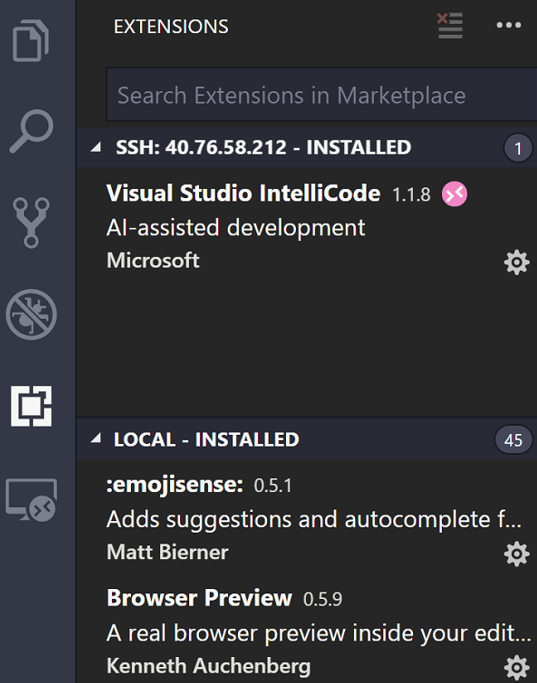Click emojisense version 0.5.1

(273, 486)
